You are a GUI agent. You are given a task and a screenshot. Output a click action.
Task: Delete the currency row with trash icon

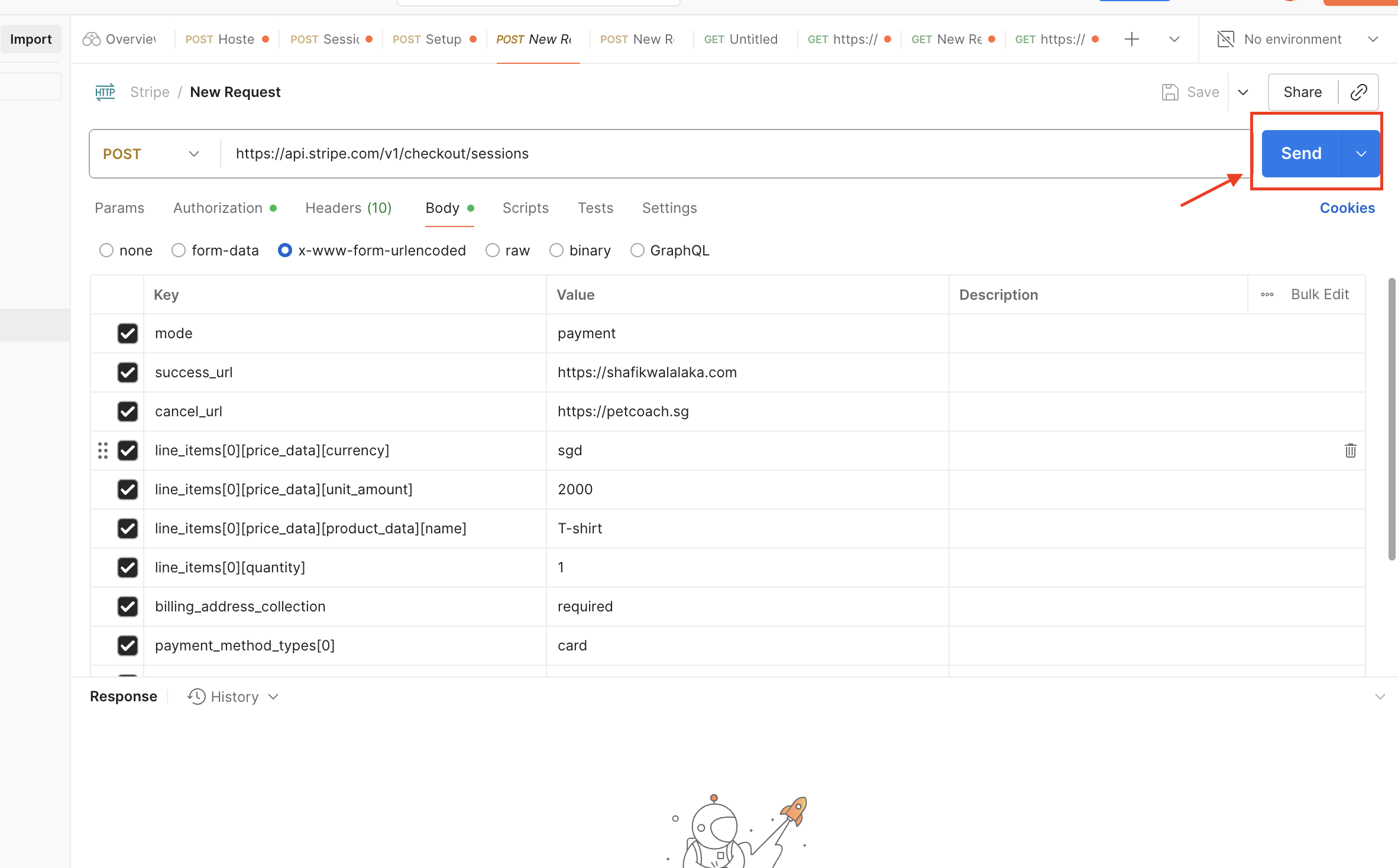click(1350, 451)
